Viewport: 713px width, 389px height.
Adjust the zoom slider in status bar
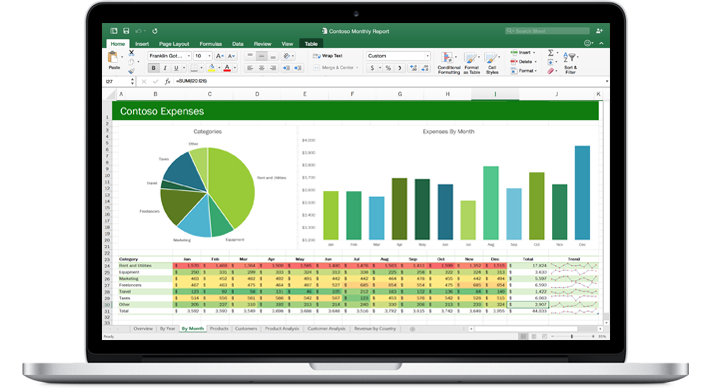point(572,336)
